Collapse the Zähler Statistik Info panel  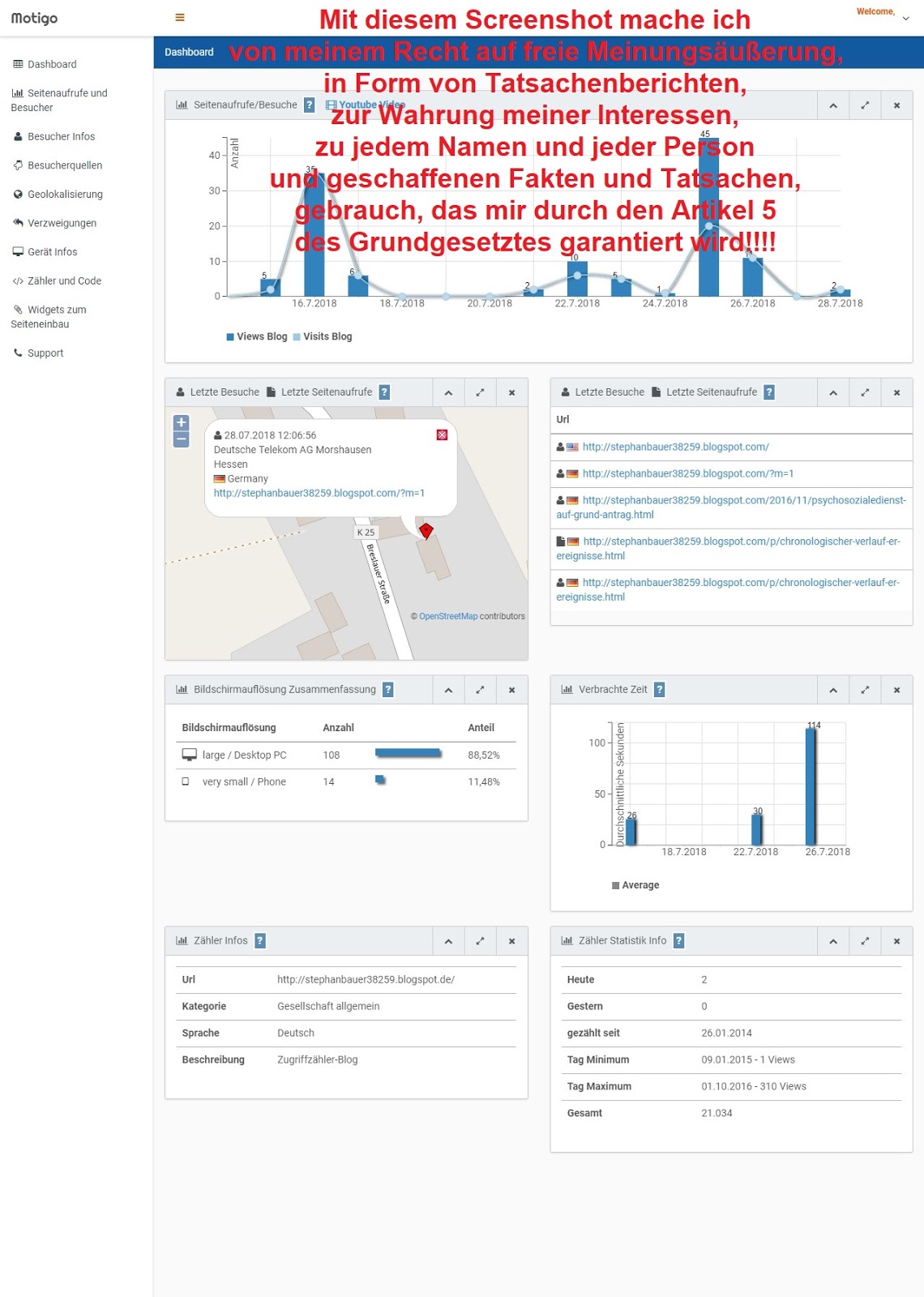[x=833, y=941]
